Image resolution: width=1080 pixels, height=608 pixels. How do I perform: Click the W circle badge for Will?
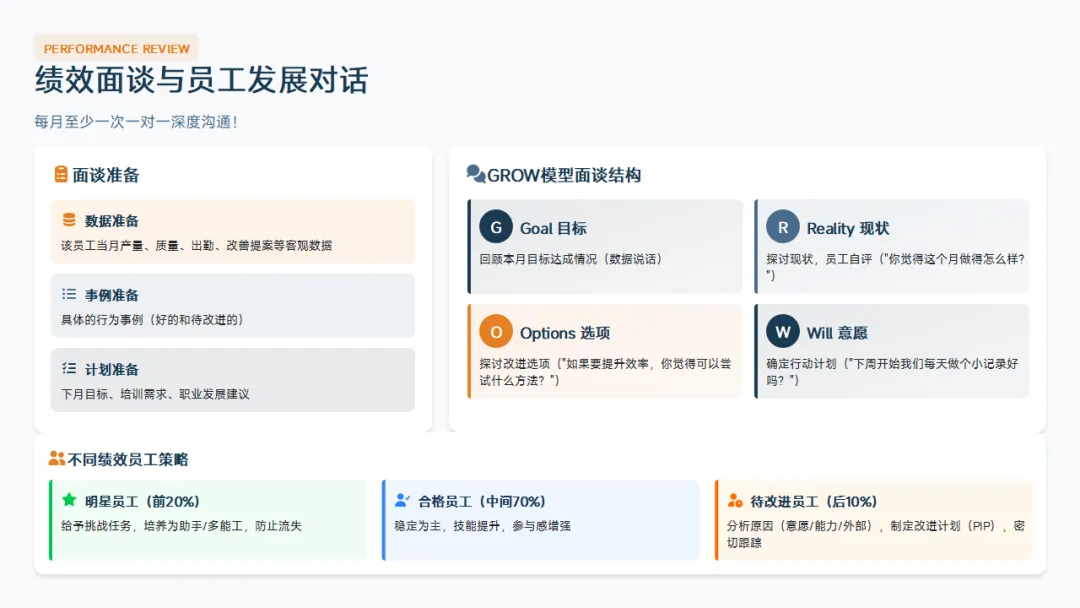point(782,332)
